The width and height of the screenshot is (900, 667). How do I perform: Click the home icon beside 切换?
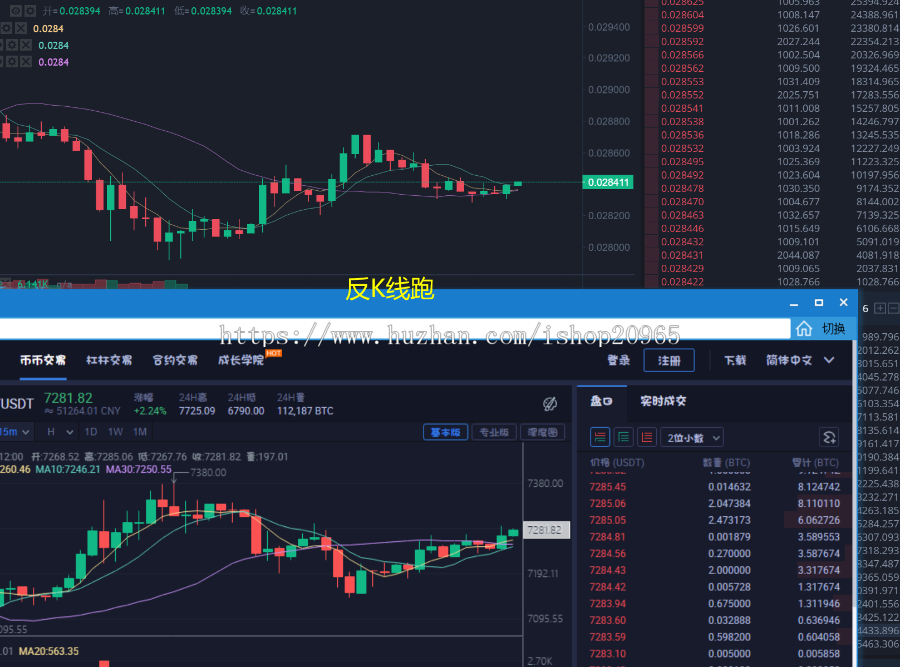coord(804,329)
